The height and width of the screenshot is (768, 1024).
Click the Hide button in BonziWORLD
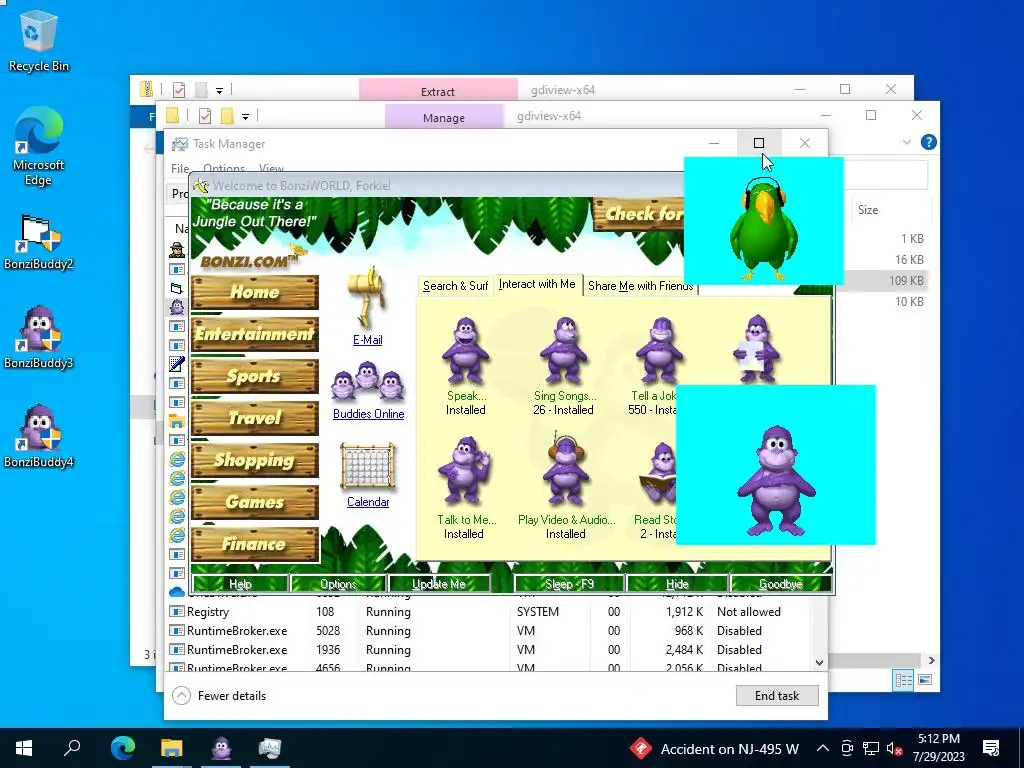point(677,584)
